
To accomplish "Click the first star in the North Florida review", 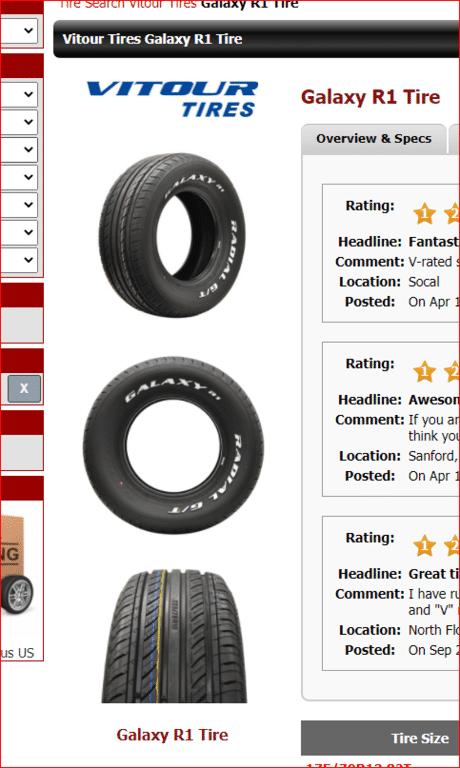I will coord(424,546).
